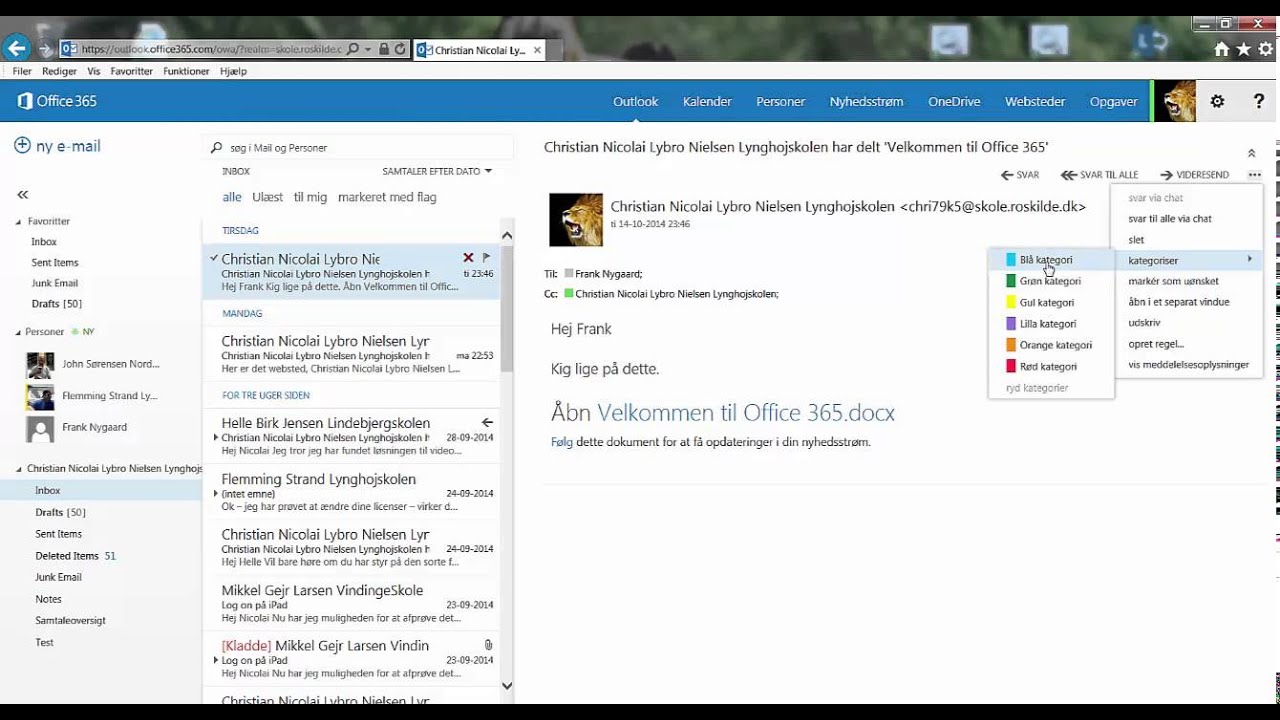Open browser favorites star icon

1243,49
